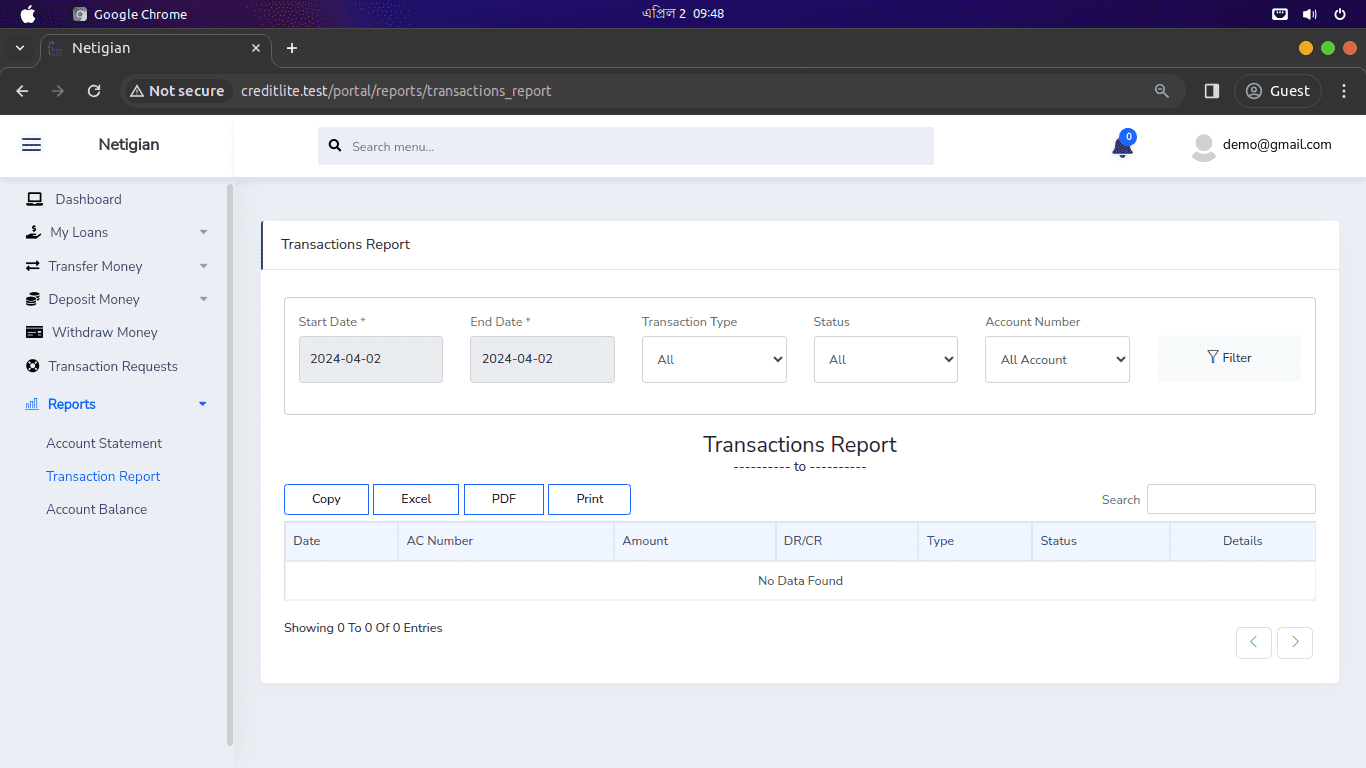The height and width of the screenshot is (768, 1366).
Task: Open Withdraw Money page
Action: pos(105,332)
